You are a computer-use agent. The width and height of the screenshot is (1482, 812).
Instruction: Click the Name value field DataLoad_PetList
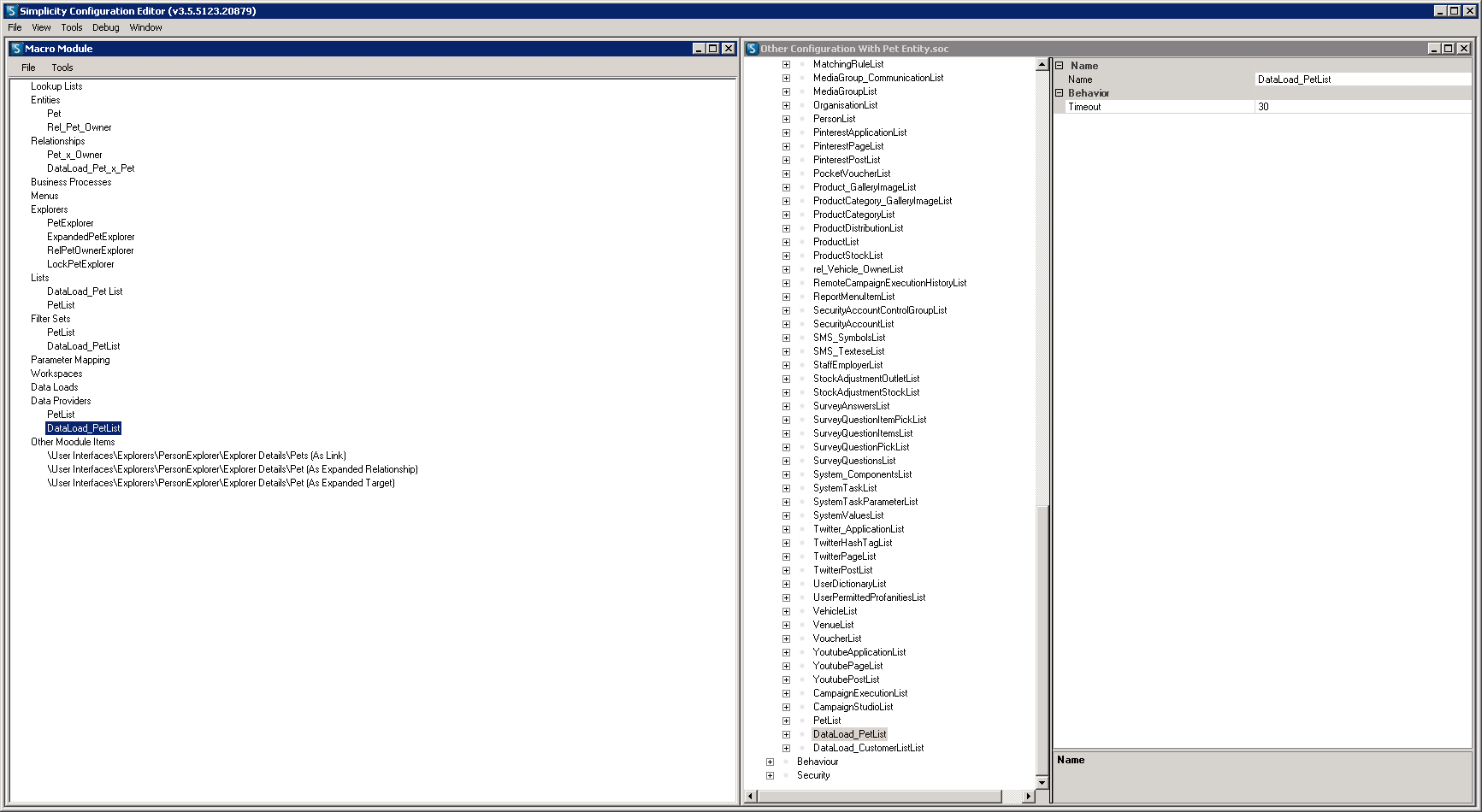click(x=1362, y=79)
